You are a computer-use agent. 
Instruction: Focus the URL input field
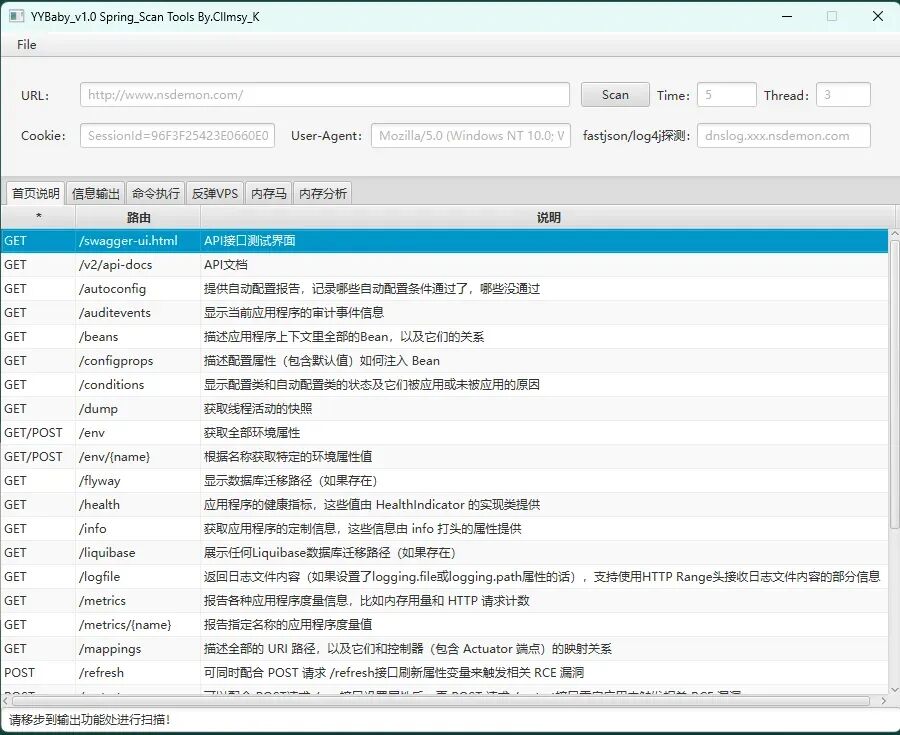[325, 95]
